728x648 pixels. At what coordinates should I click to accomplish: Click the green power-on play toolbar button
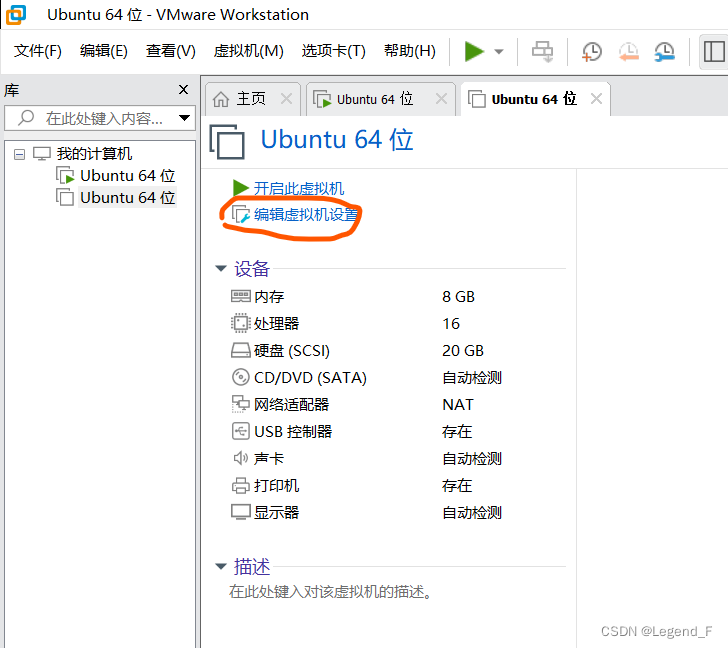(474, 51)
